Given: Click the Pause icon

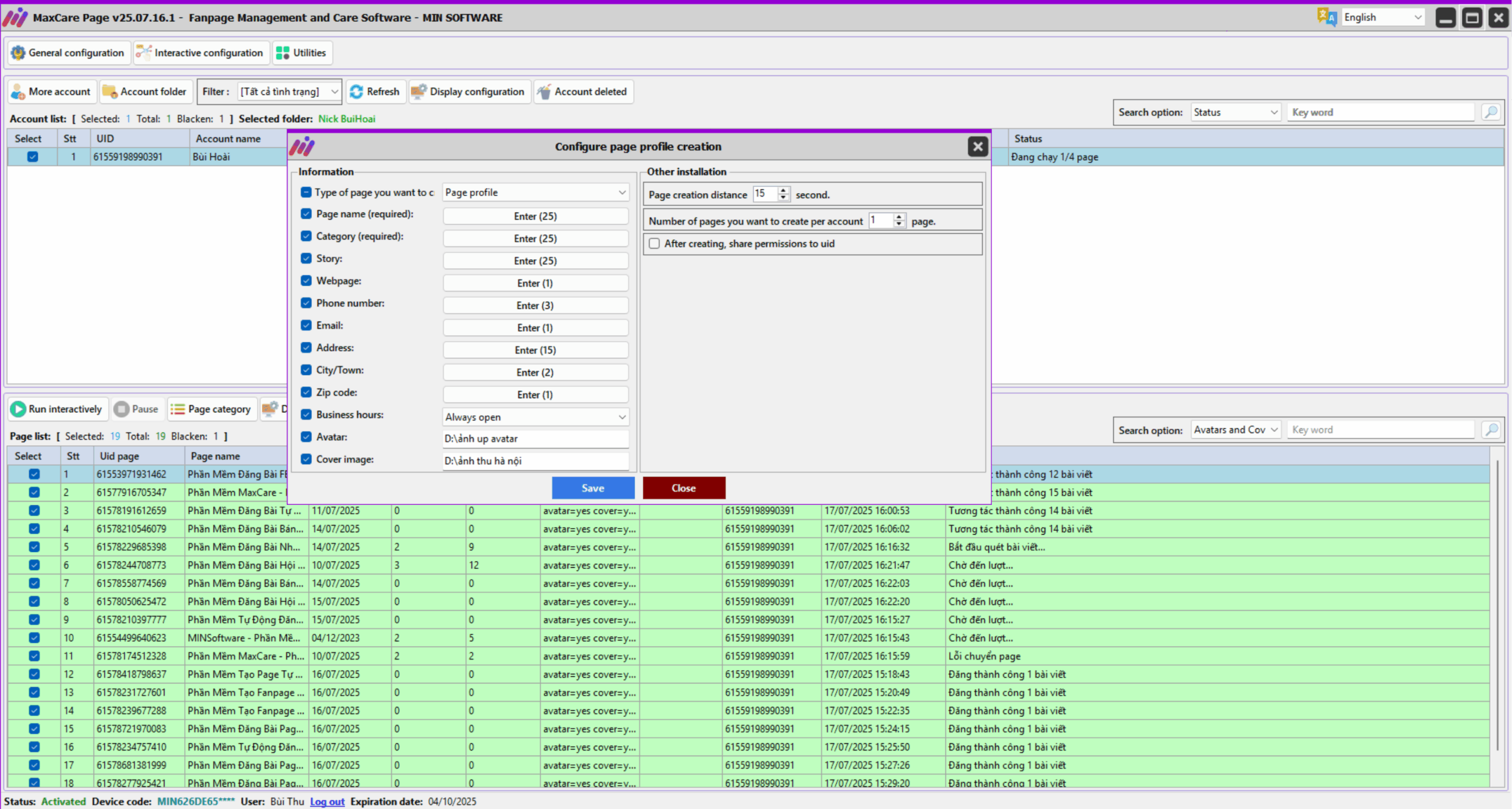Looking at the screenshot, I should 137,409.
